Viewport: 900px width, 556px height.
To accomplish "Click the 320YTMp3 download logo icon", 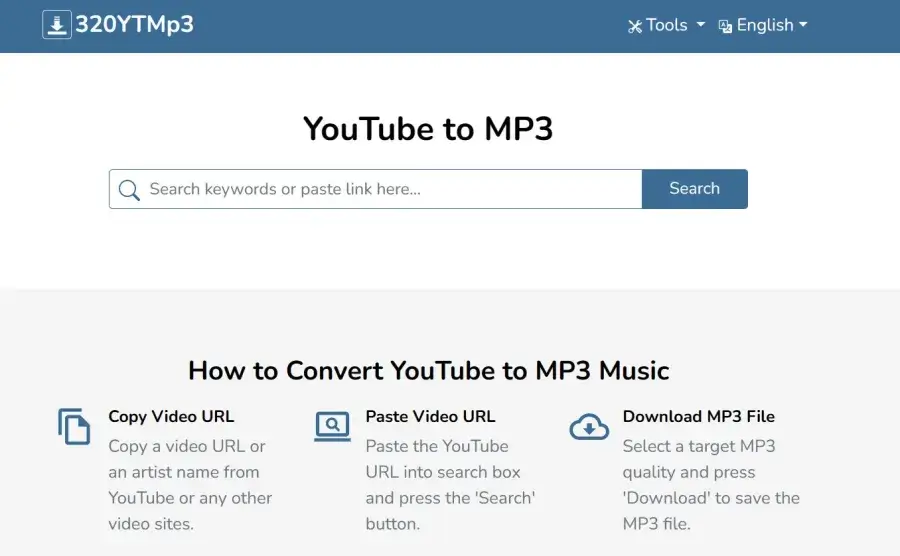I will click(57, 25).
